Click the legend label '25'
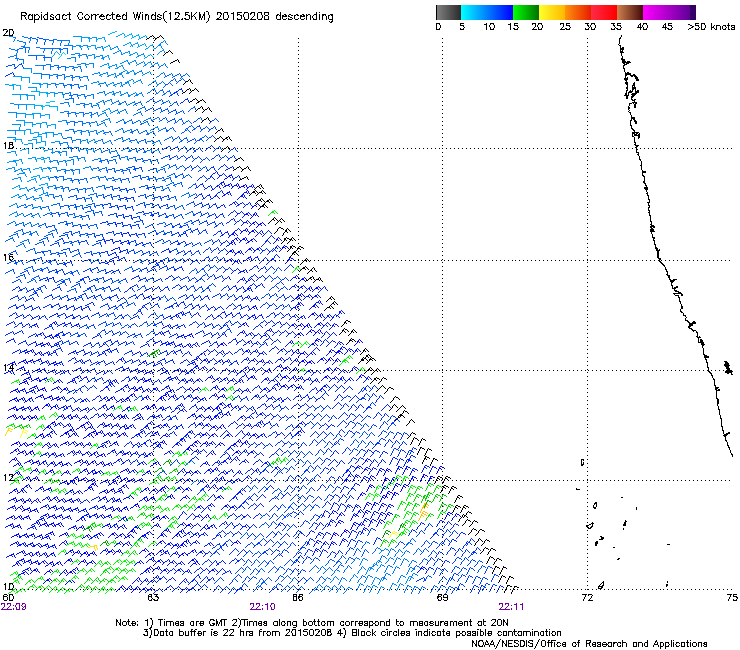The height and width of the screenshot is (650, 740). (x=565, y=27)
